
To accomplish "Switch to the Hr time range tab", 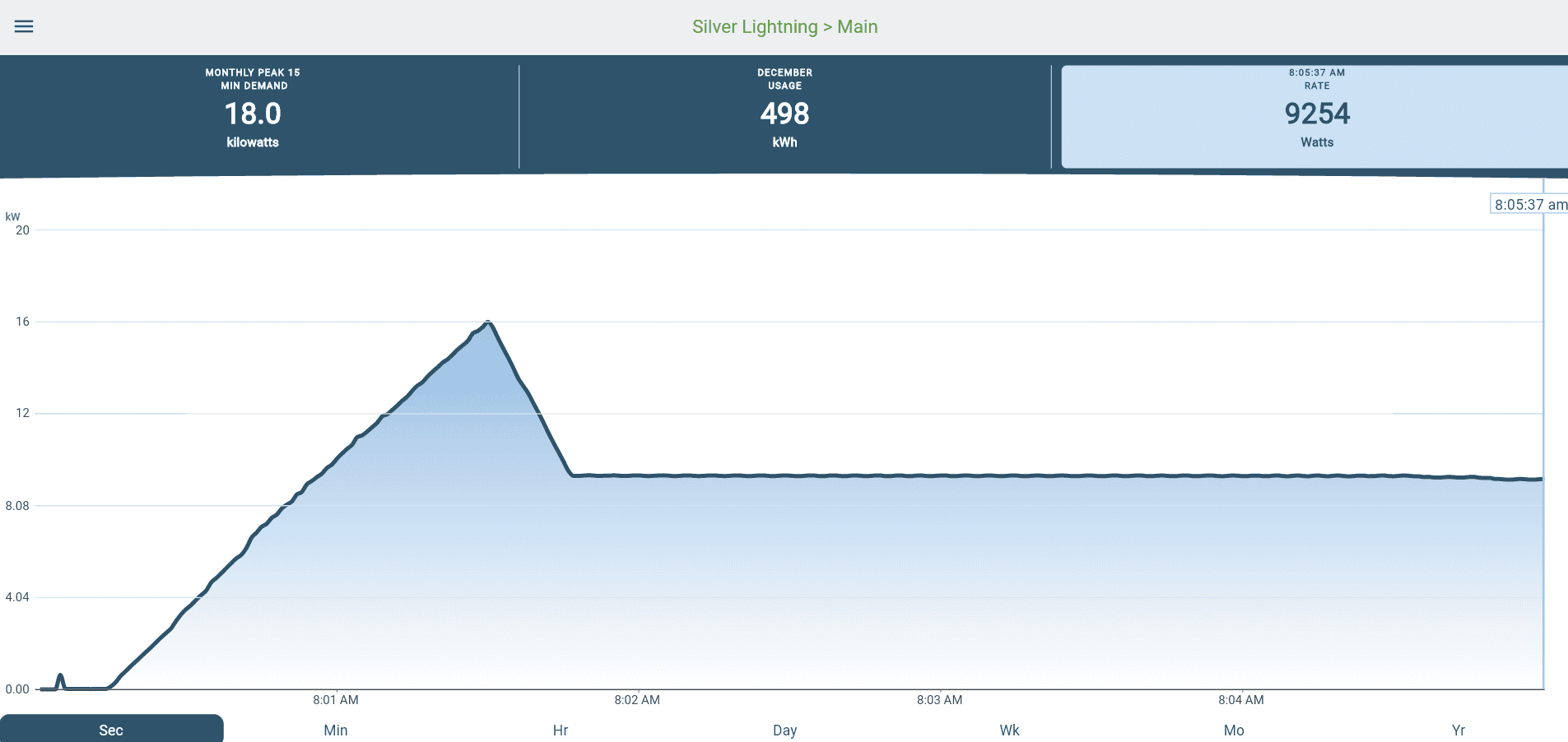I will click(561, 730).
